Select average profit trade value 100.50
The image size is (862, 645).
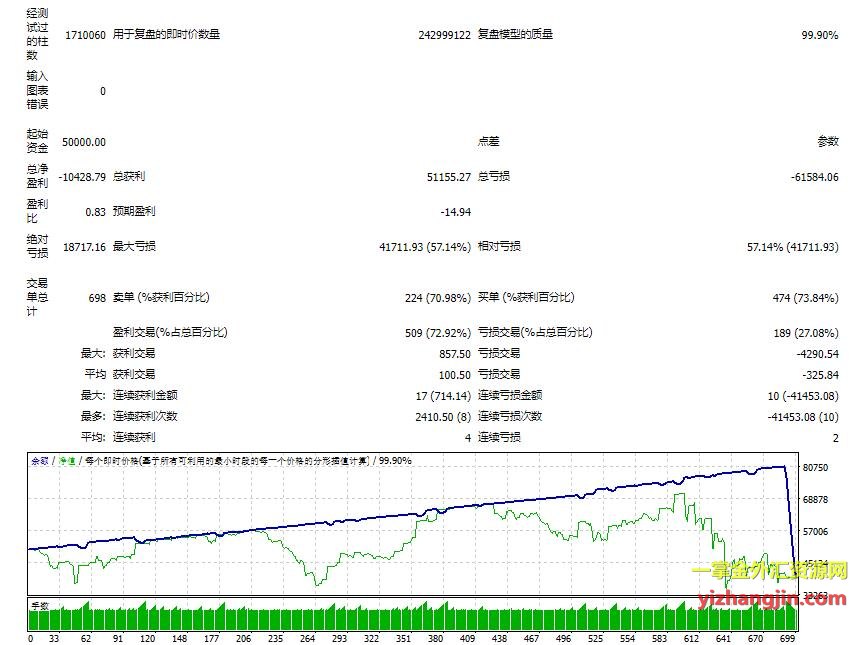coord(455,375)
